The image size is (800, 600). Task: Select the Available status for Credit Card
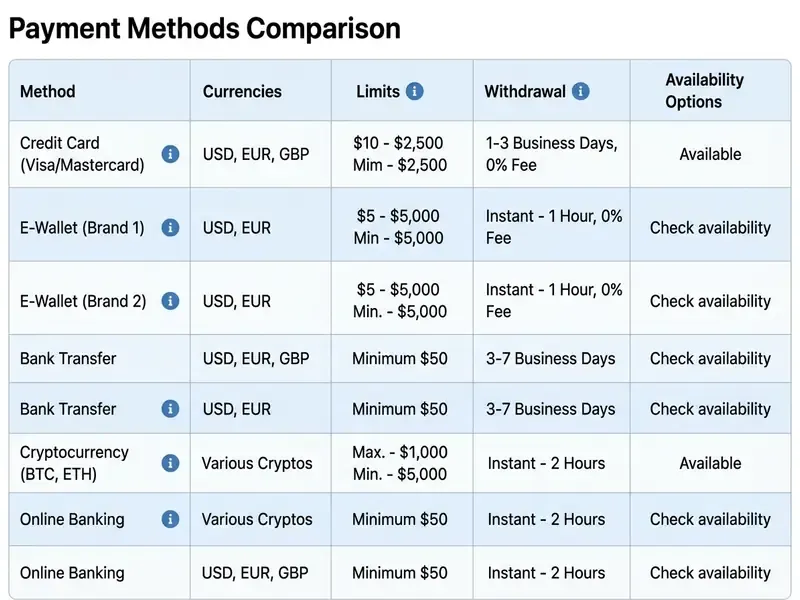[x=710, y=154]
